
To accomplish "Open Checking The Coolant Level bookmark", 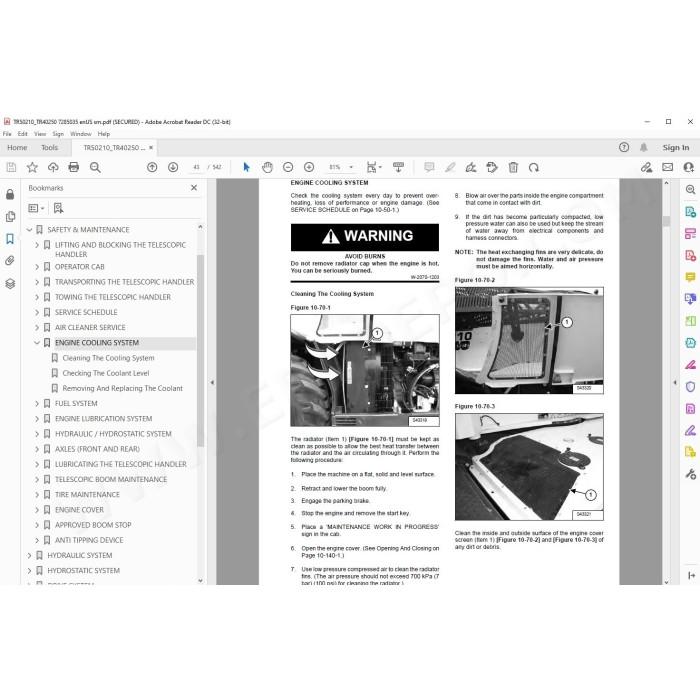I will pyautogui.click(x=106, y=373).
